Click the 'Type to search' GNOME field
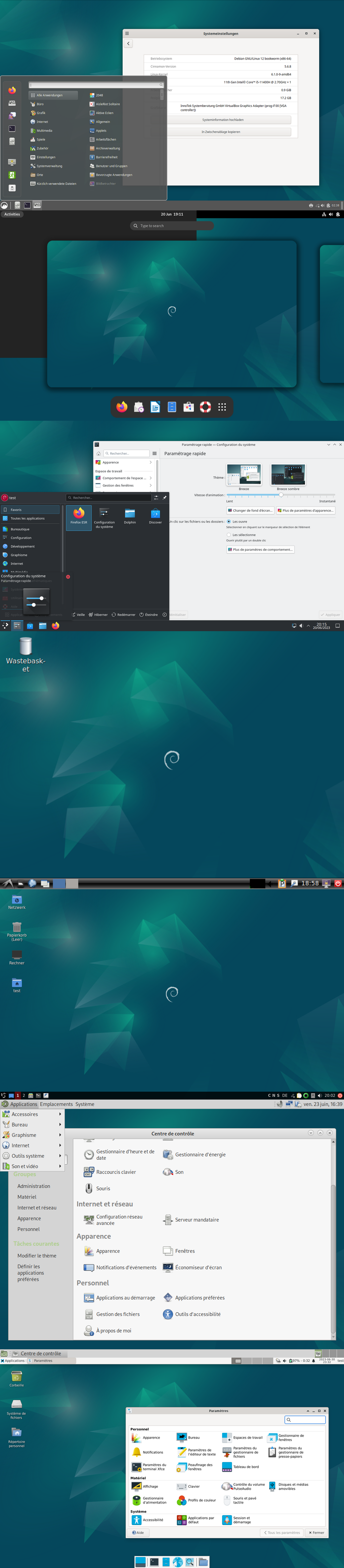The image size is (344, 1568). point(172,226)
